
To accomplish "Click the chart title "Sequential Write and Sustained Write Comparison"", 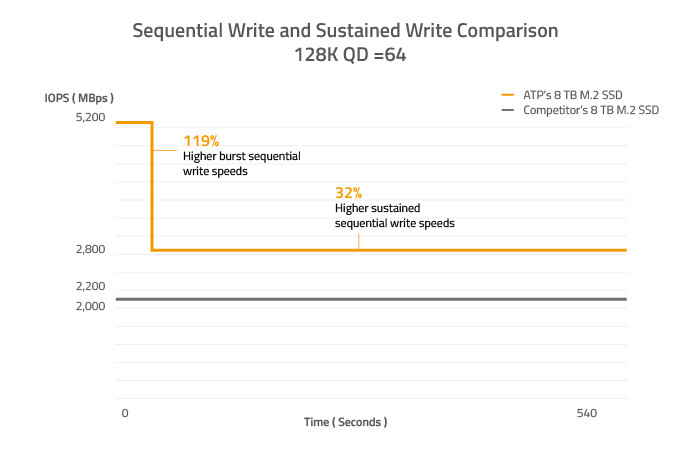I will pyautogui.click(x=346, y=31).
